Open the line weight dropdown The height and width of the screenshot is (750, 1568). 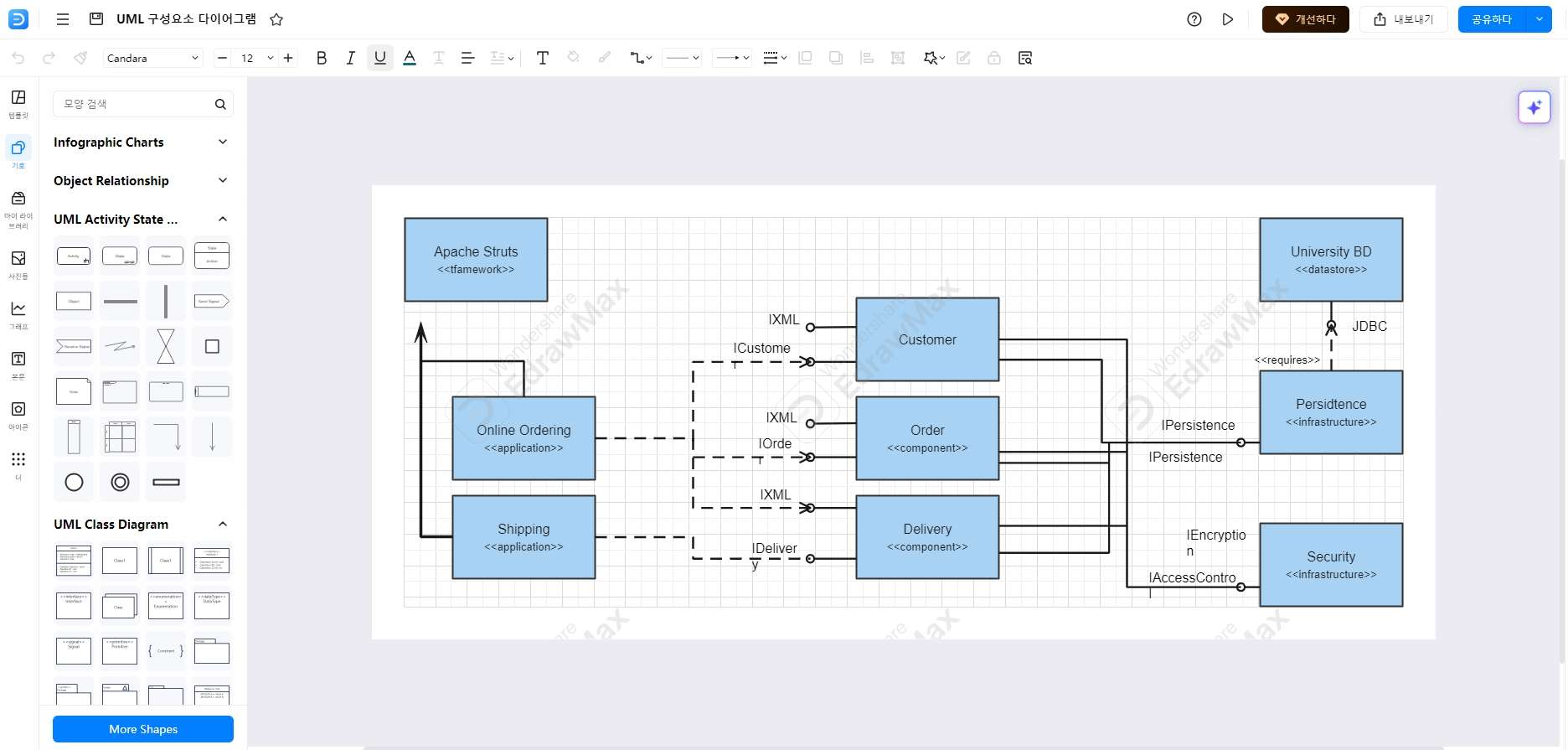coord(775,58)
